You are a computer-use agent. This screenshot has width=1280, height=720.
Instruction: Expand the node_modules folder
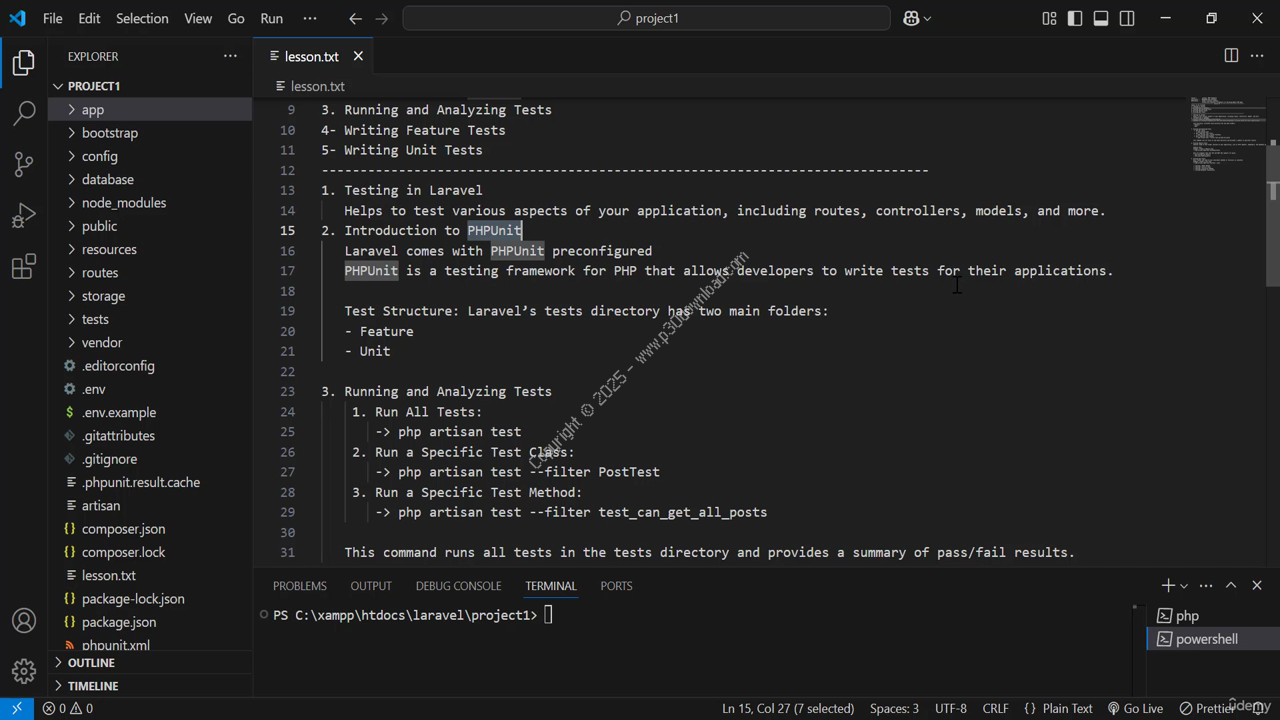pyautogui.click(x=150, y=203)
